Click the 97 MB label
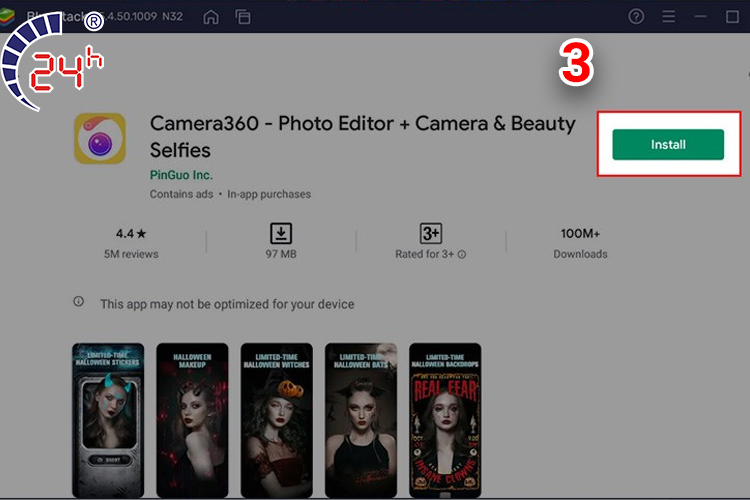Viewport: 750px width, 500px height. 281,254
